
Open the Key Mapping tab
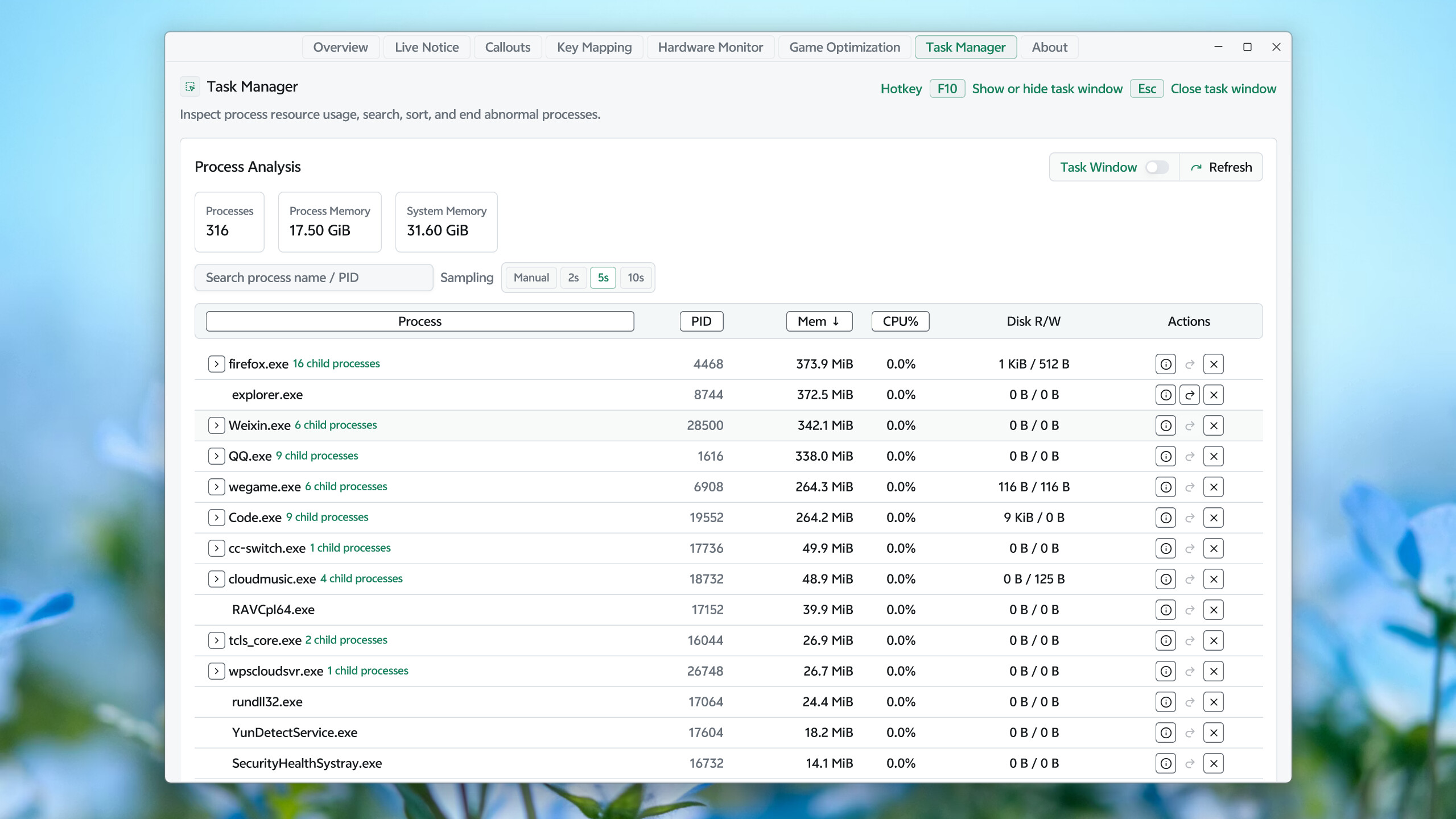pos(594,47)
